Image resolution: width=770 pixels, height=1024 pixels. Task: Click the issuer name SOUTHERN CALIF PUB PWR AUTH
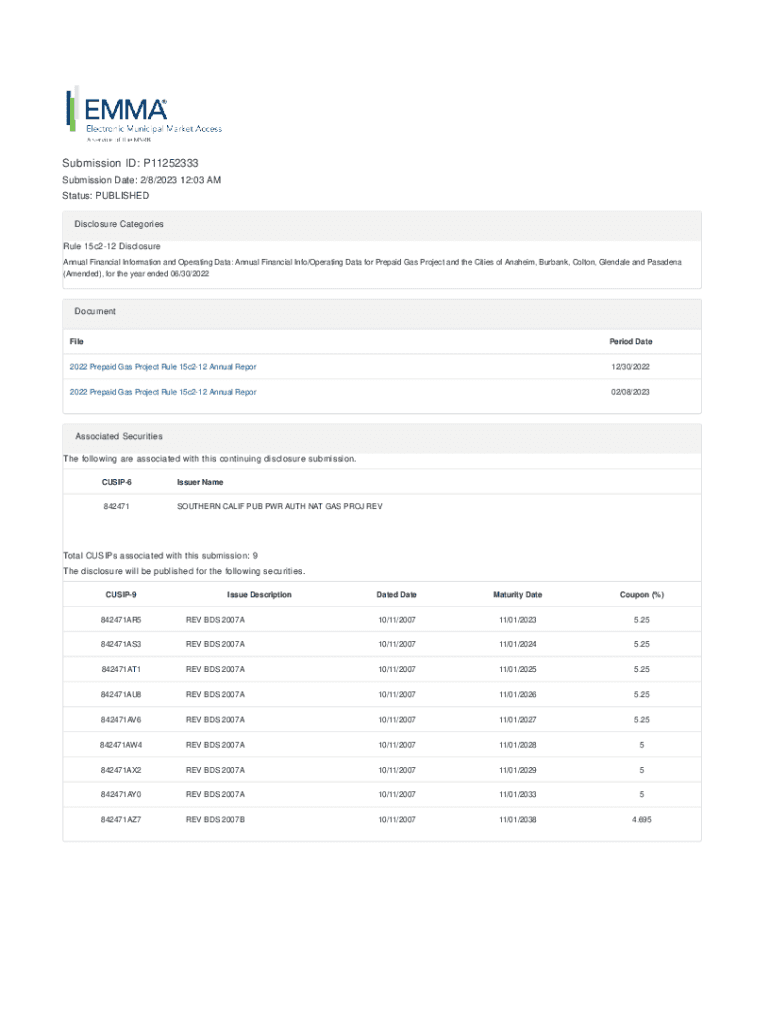point(279,507)
